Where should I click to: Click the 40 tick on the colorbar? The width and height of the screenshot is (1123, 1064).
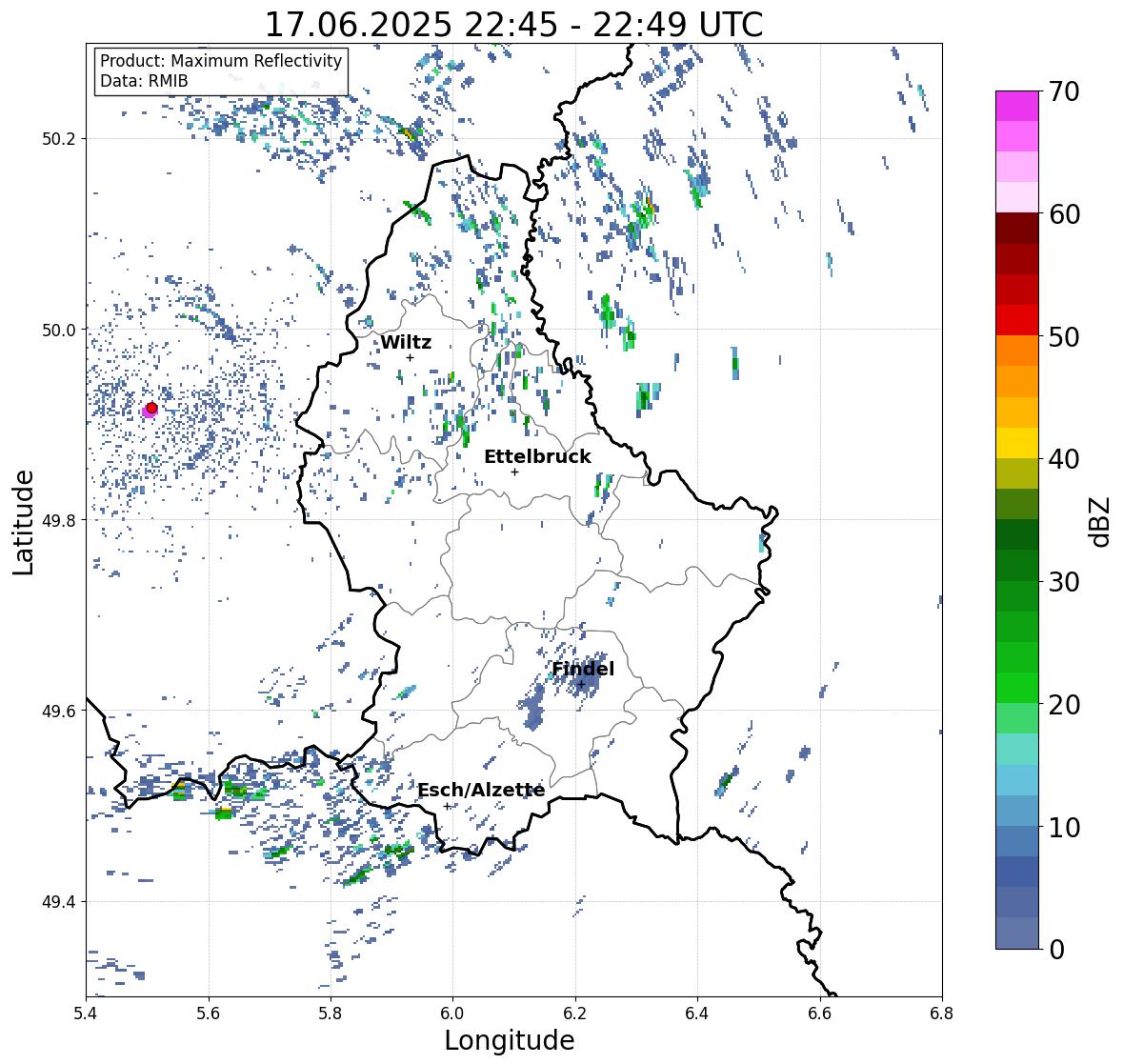(x=1064, y=459)
